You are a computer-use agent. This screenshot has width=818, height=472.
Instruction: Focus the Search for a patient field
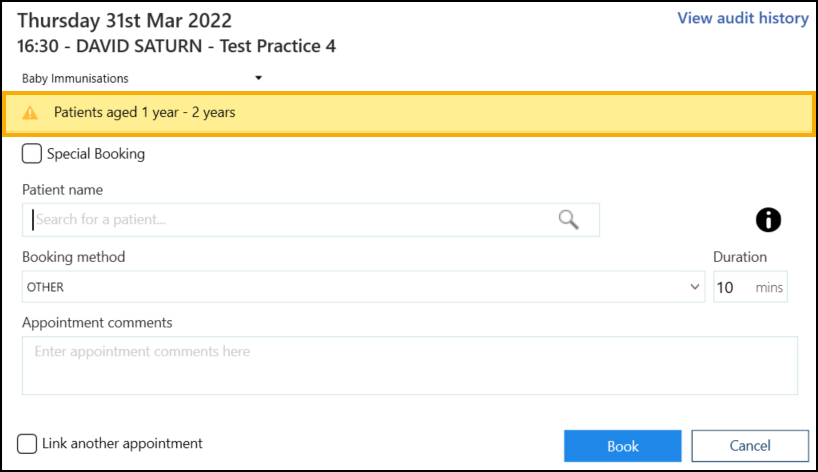(290, 220)
